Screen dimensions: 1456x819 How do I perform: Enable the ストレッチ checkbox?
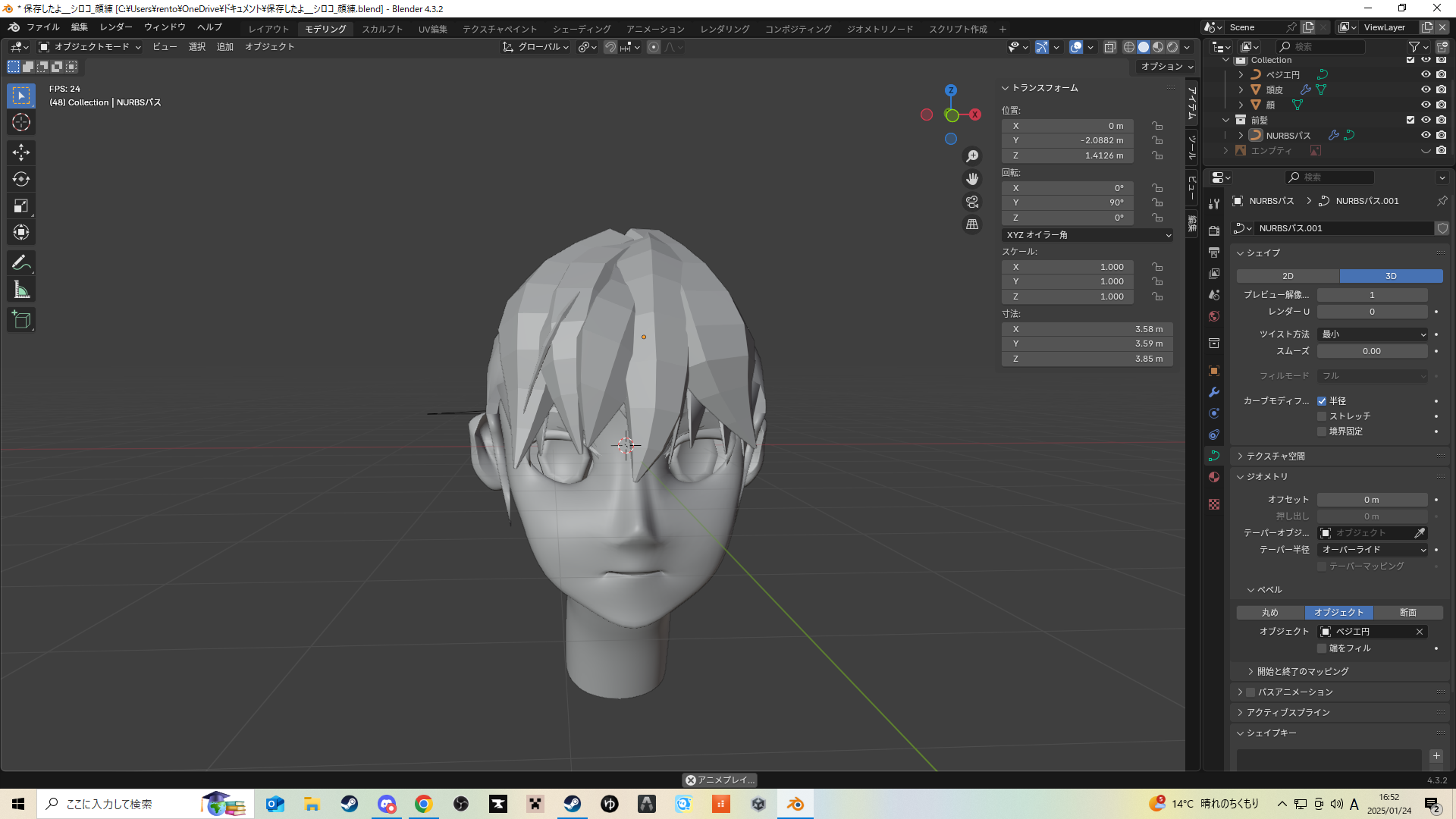1322,416
